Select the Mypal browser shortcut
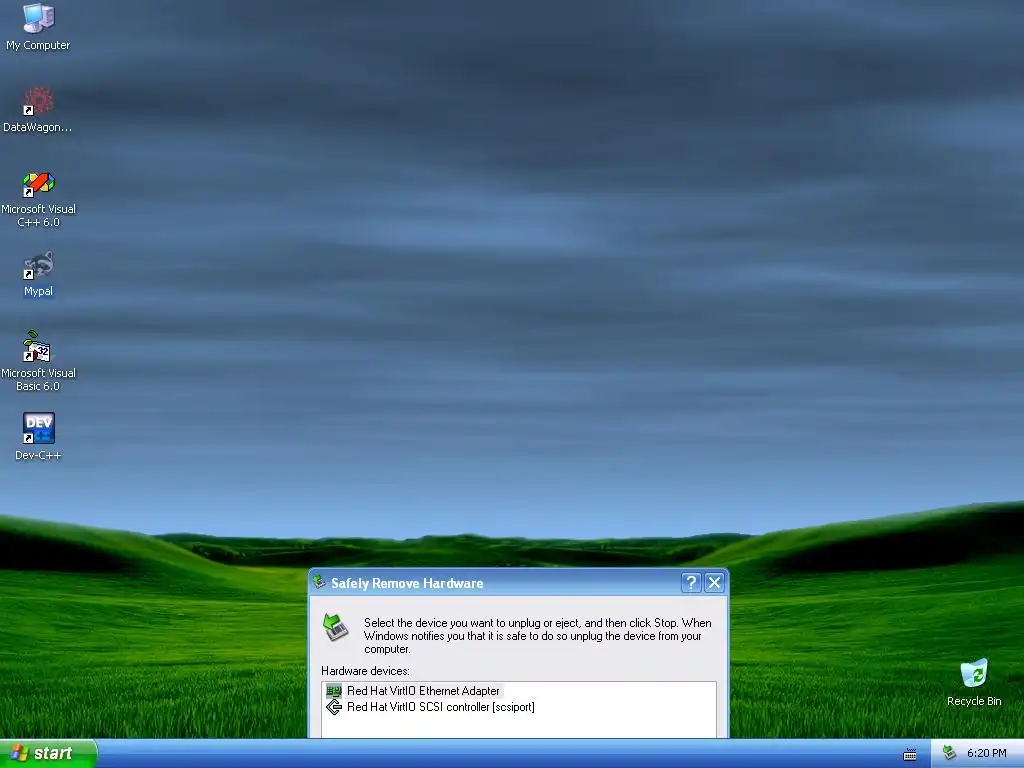The height and width of the screenshot is (768, 1024). coord(38,274)
